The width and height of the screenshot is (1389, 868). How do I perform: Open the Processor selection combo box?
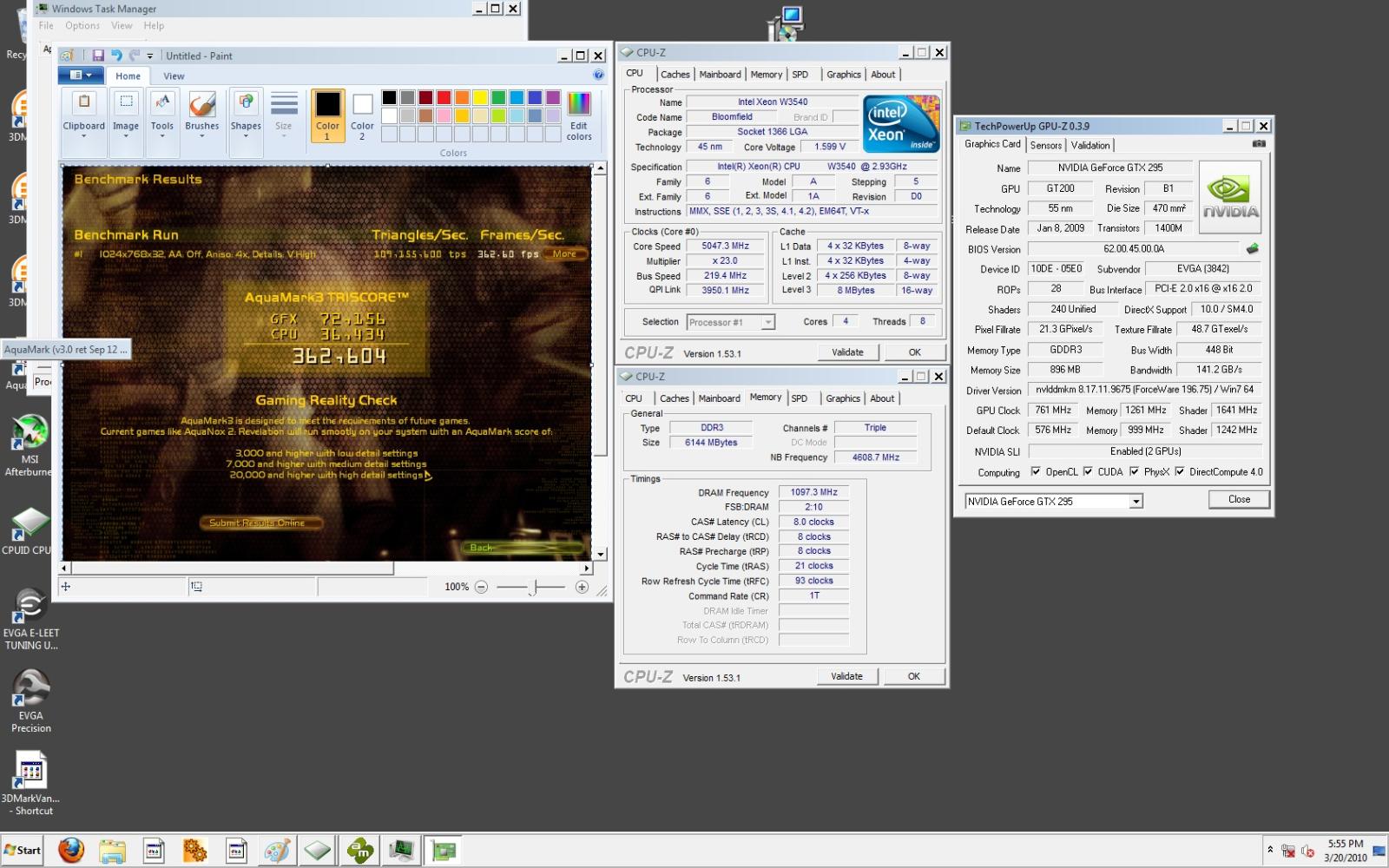click(x=730, y=322)
